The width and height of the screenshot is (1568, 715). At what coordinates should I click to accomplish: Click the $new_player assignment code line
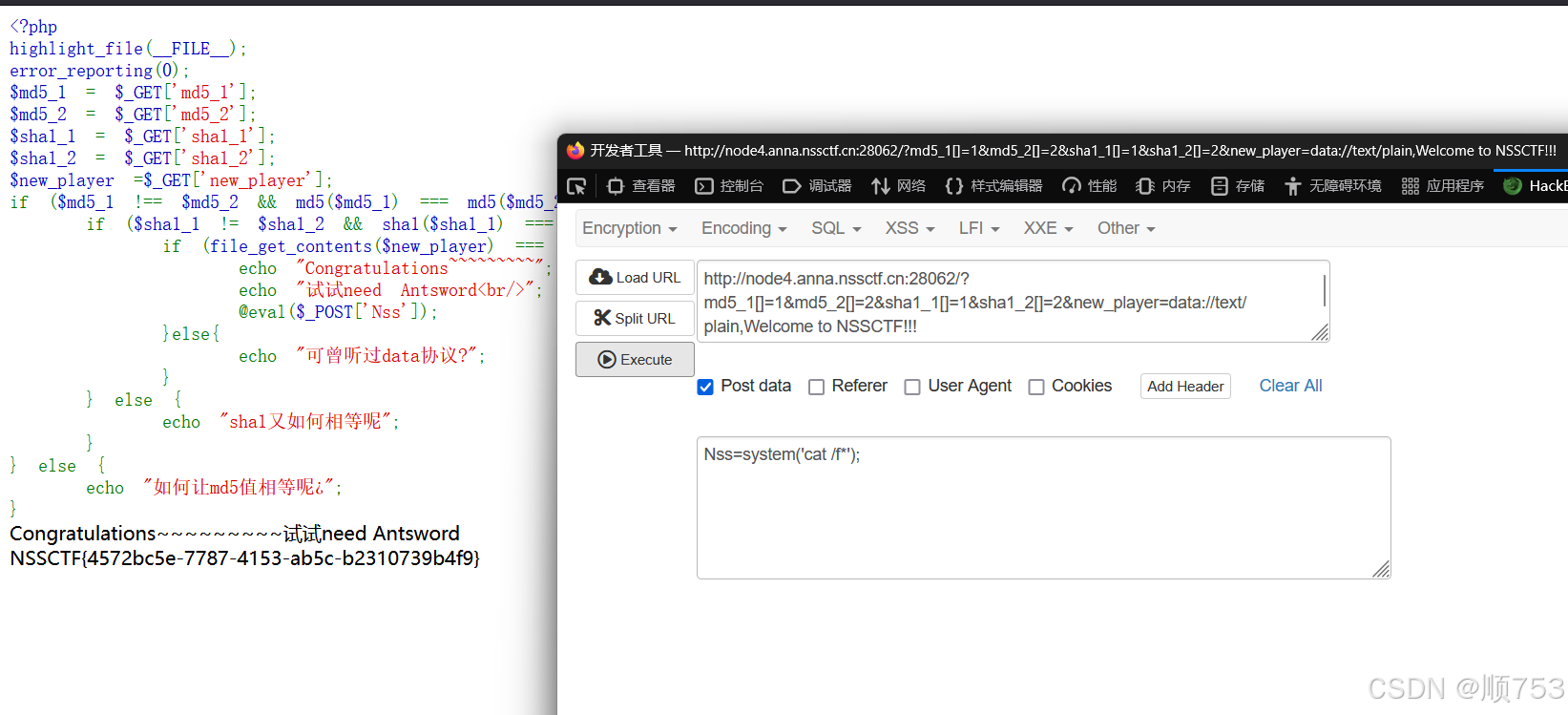click(x=171, y=179)
